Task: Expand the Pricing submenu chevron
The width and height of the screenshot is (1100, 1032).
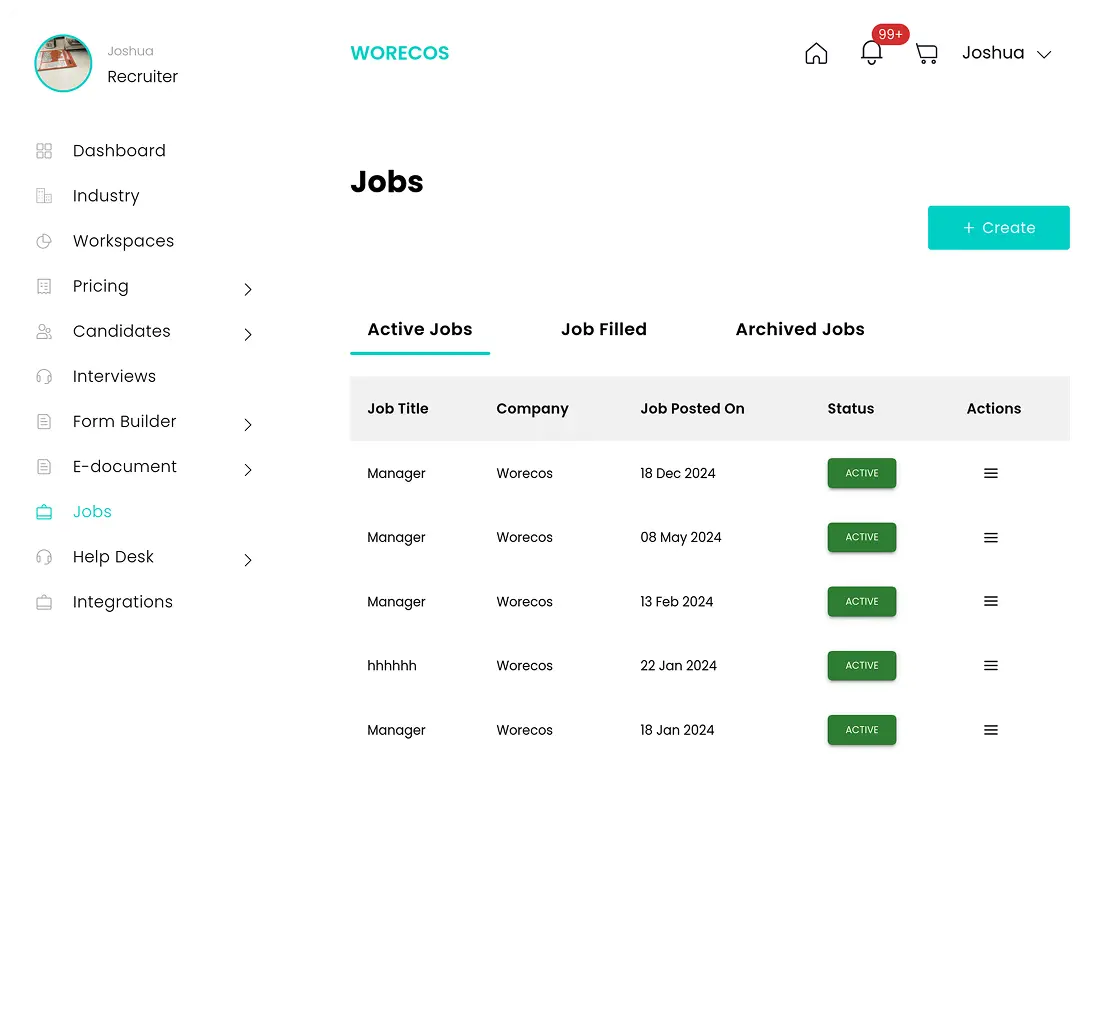Action: 248,289
